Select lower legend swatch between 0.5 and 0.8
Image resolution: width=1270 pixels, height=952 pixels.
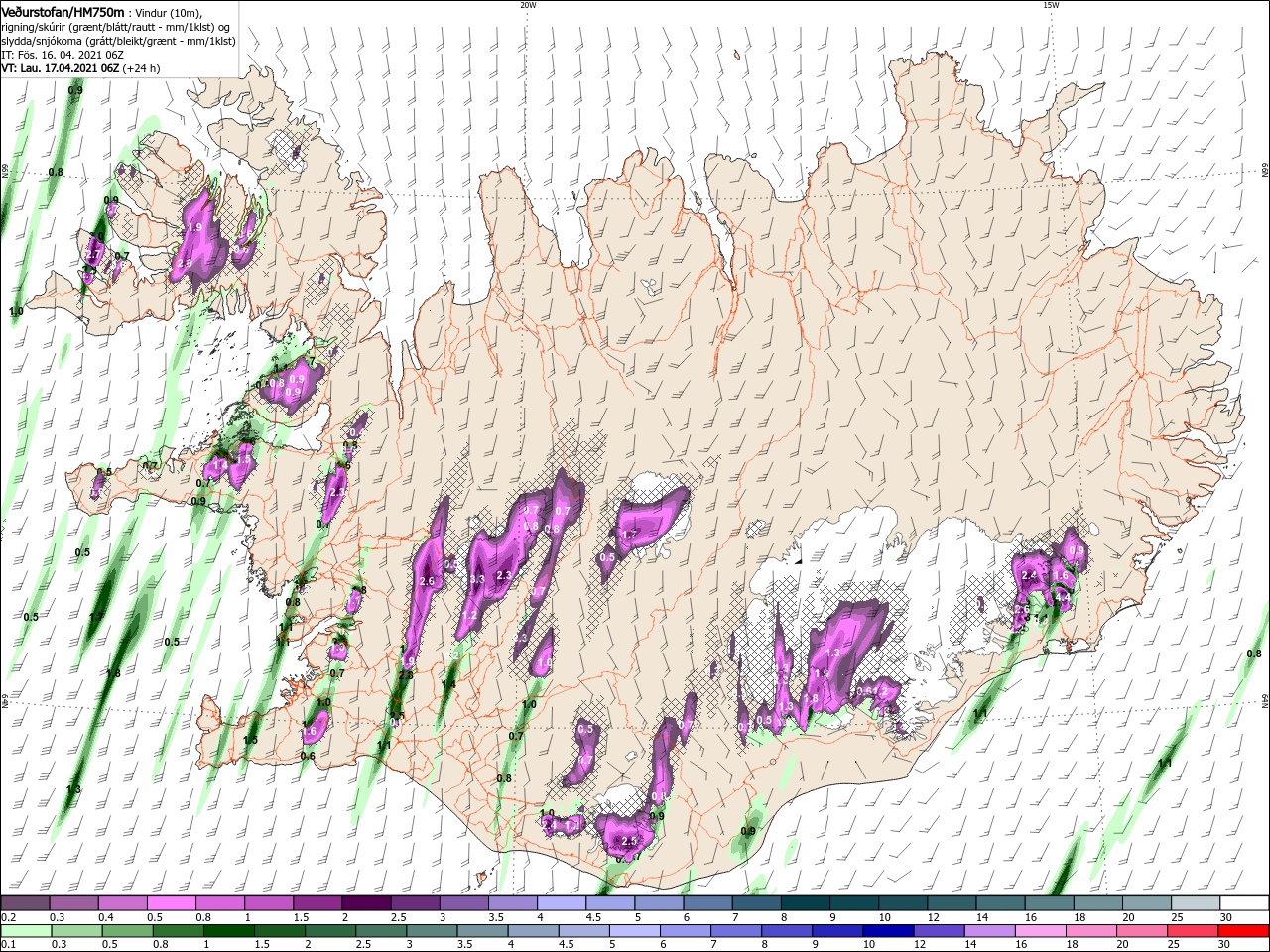coord(127,930)
